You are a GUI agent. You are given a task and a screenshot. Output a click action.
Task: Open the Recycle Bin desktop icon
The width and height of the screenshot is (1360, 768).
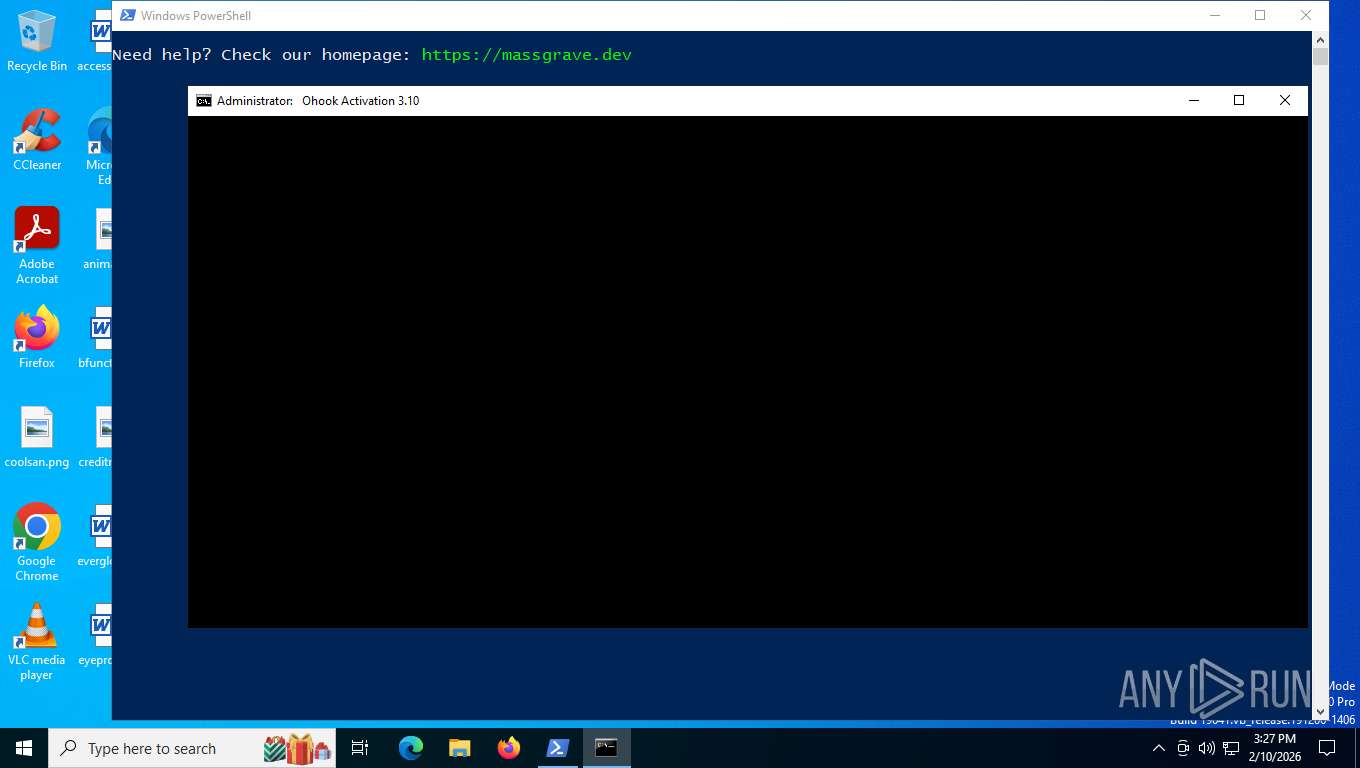pyautogui.click(x=37, y=41)
